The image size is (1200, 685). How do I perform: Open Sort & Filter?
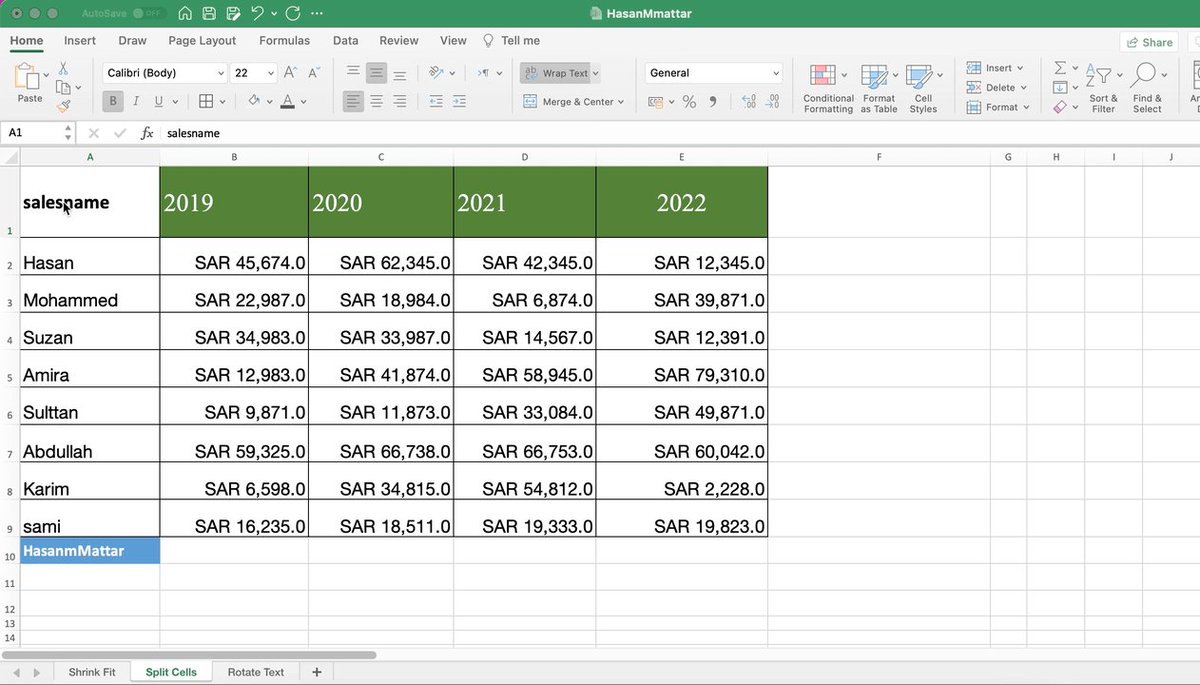1103,89
